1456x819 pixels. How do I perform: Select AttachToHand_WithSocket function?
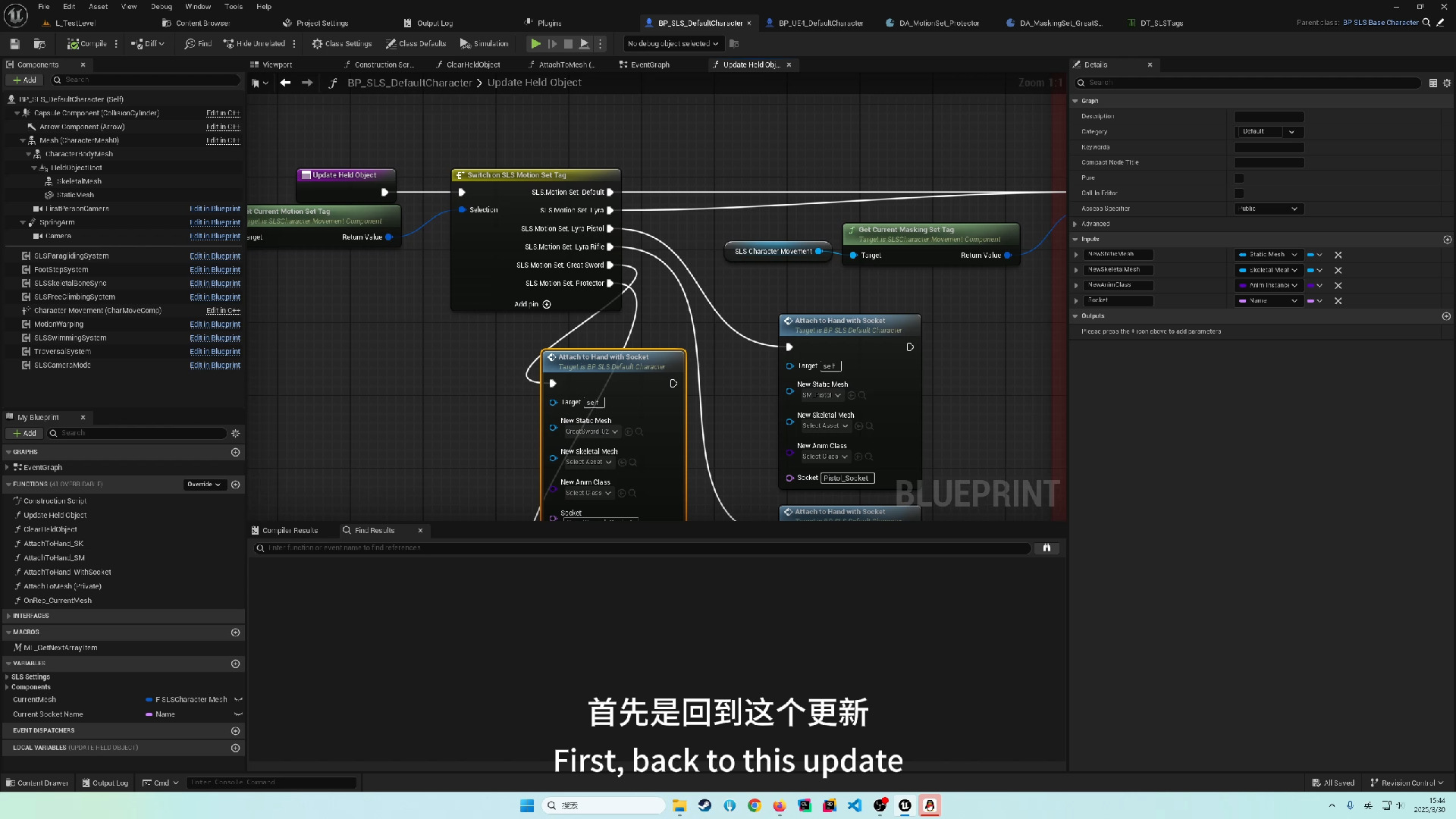67,573
